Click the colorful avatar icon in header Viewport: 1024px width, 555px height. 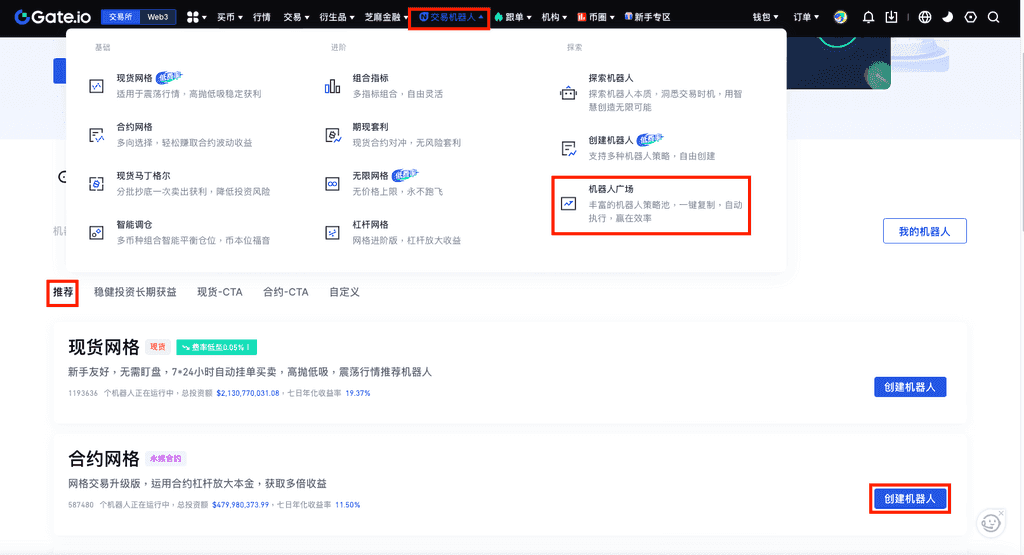click(840, 18)
